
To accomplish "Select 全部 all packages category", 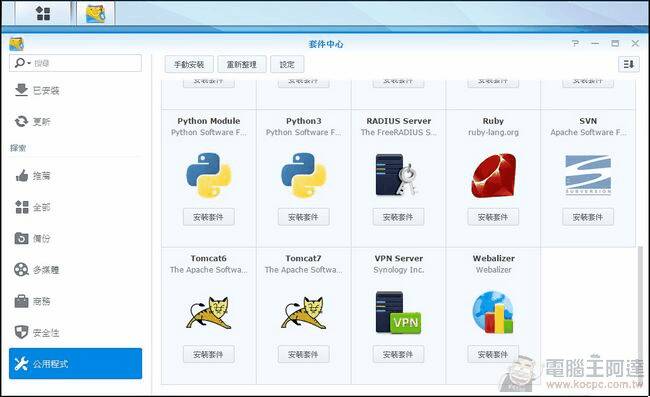I will (75, 207).
